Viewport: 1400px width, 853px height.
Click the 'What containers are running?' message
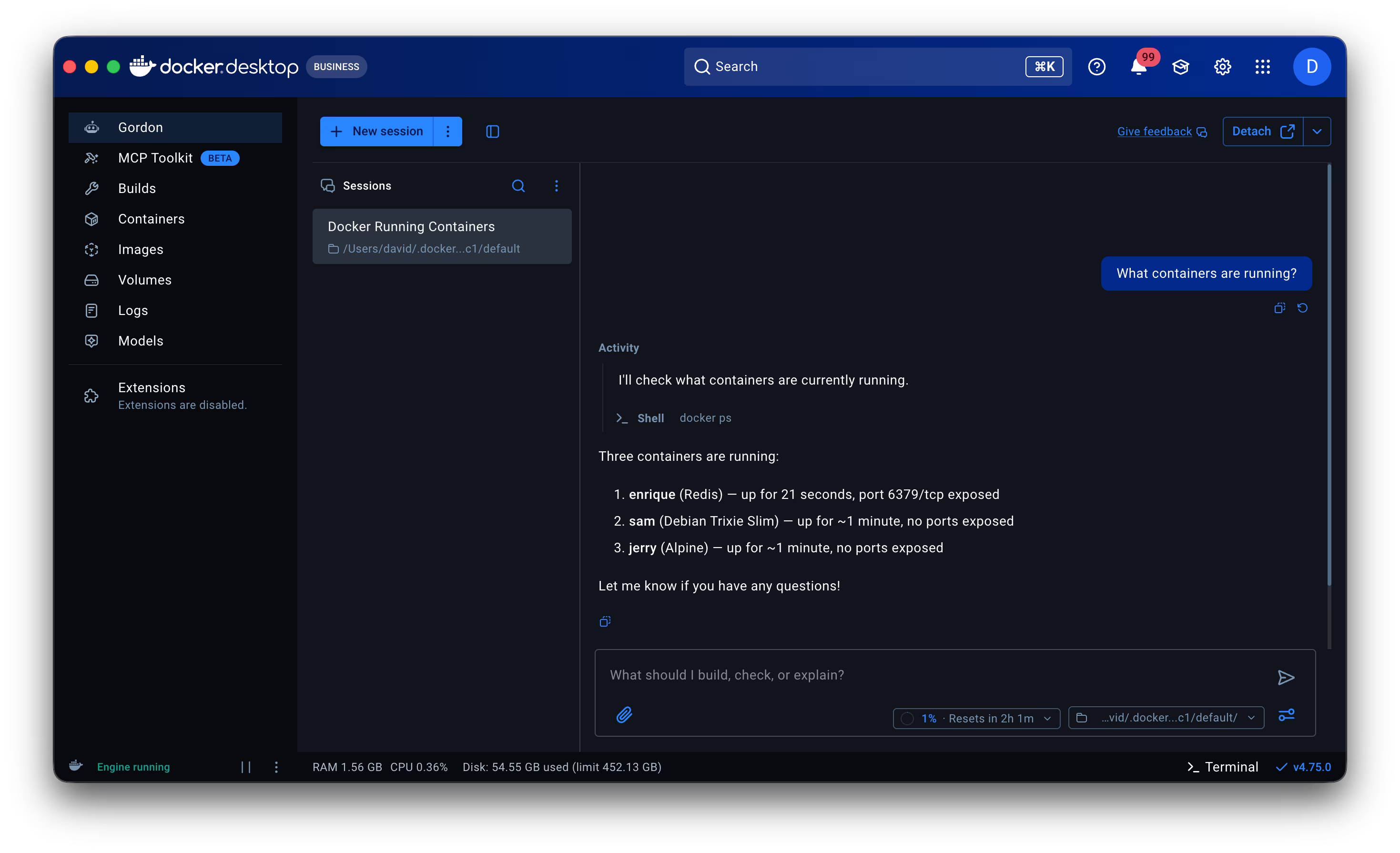click(1206, 274)
